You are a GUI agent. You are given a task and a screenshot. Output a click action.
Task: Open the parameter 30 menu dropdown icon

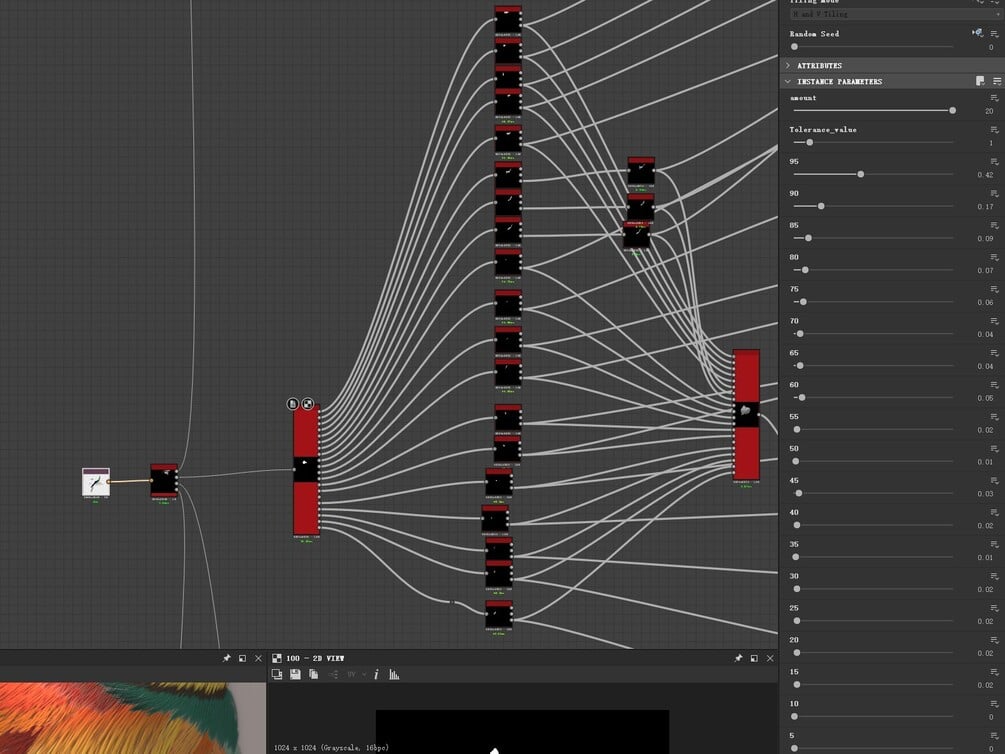tap(995, 576)
